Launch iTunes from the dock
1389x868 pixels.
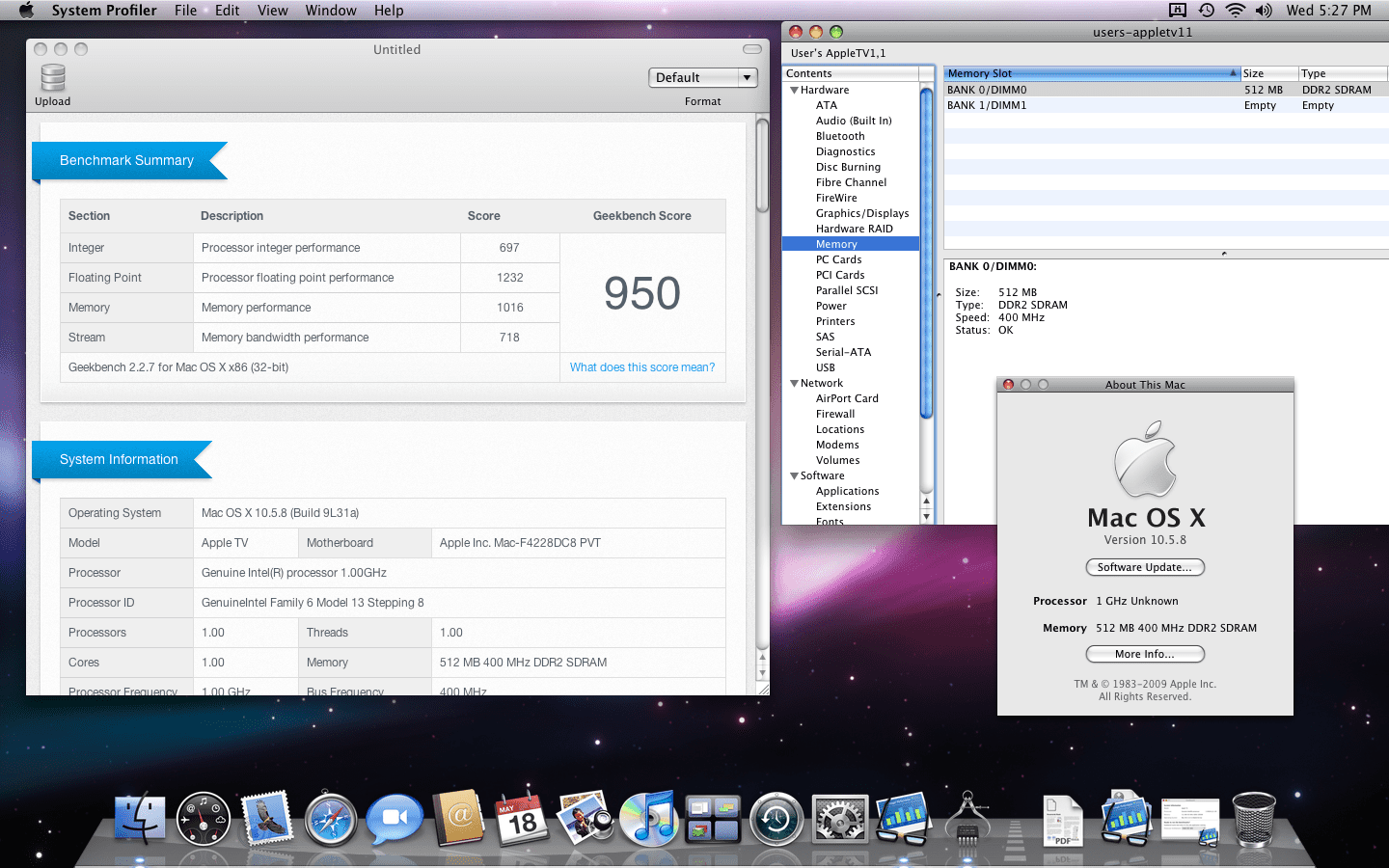649,820
